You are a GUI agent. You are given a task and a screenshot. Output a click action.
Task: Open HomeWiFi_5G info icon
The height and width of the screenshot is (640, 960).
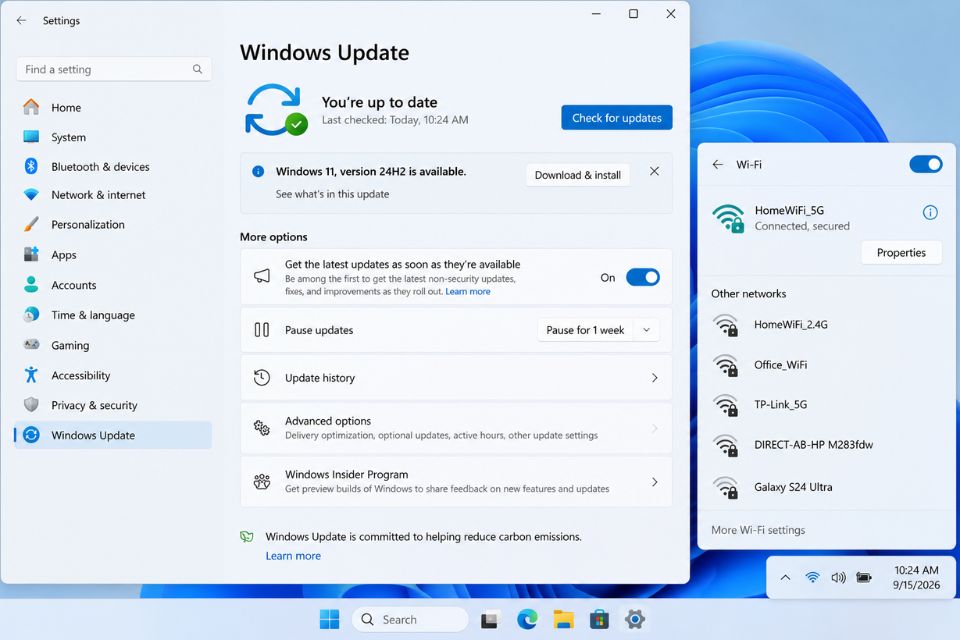[930, 213]
